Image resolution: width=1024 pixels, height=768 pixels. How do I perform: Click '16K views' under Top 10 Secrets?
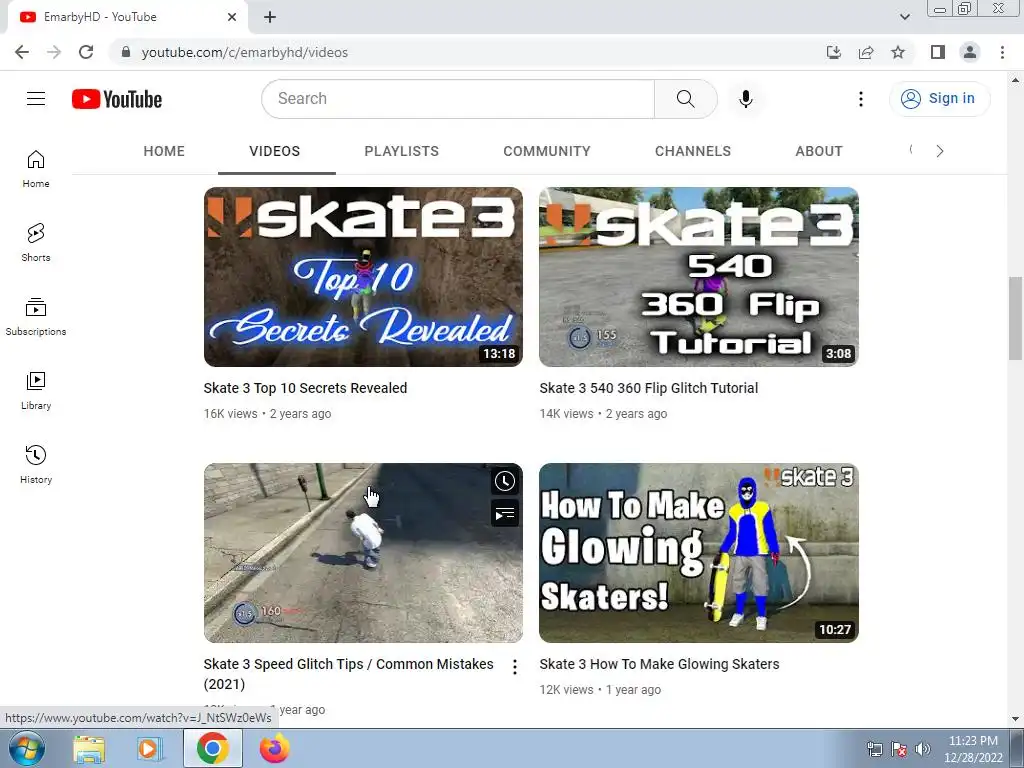tap(231, 413)
